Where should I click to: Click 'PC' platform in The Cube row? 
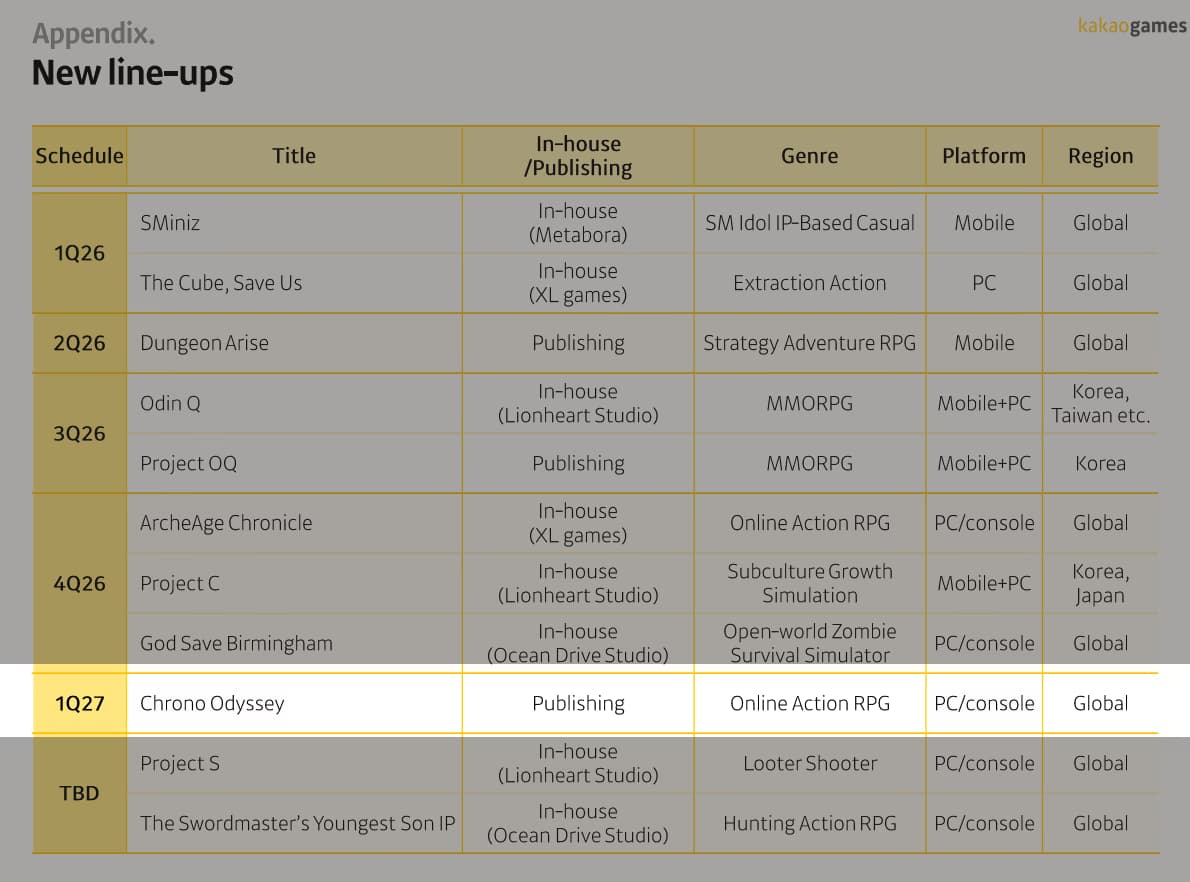984,283
